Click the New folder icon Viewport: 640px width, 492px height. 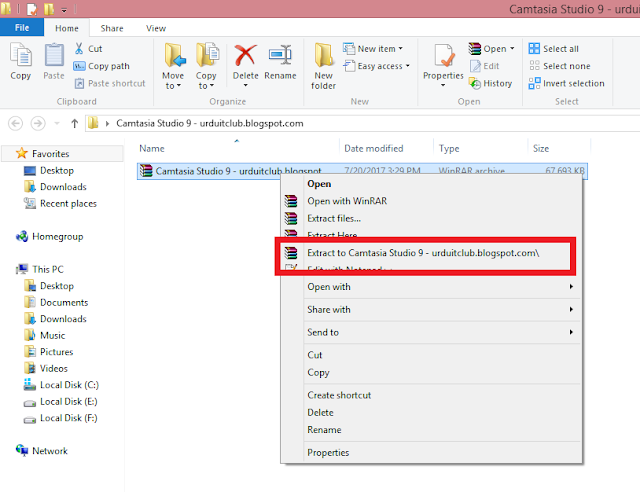[x=323, y=56]
